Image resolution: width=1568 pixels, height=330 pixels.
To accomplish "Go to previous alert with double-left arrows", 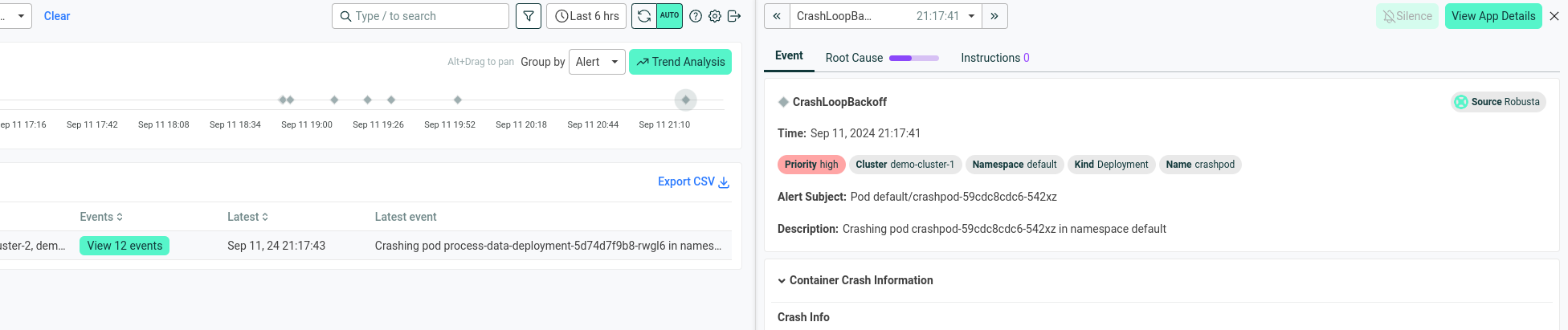I will click(x=777, y=16).
